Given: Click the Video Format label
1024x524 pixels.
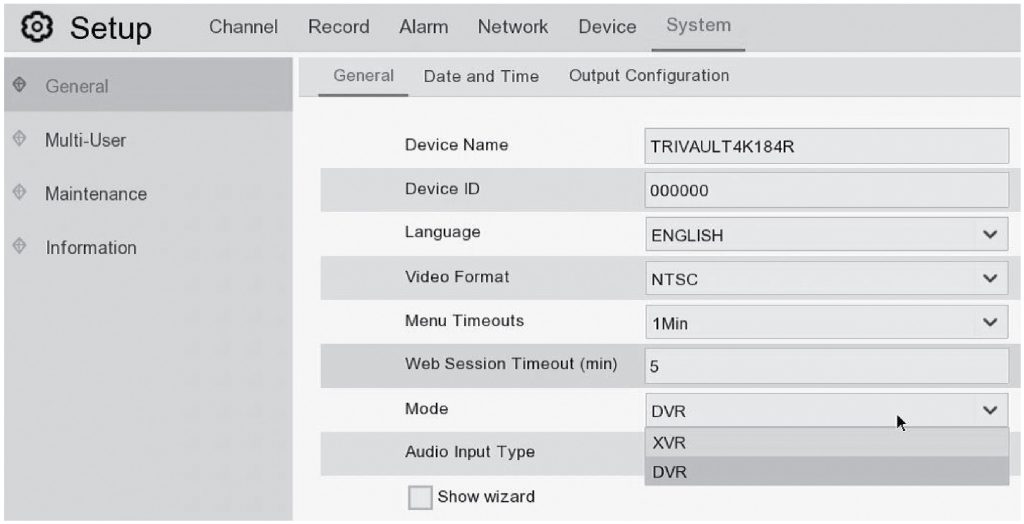Looking at the screenshot, I should (x=456, y=276).
